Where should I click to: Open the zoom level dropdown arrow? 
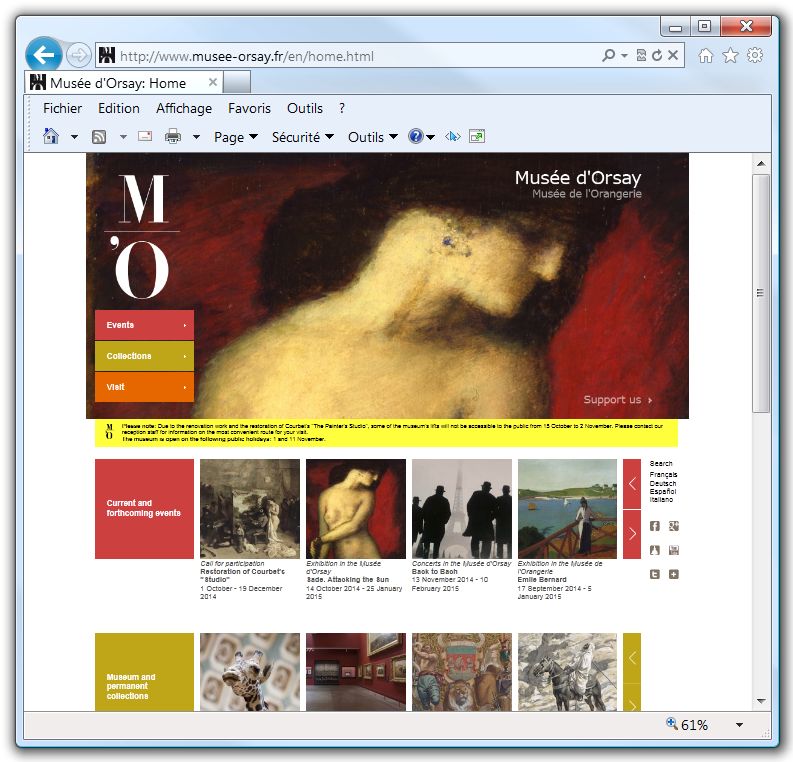point(739,725)
